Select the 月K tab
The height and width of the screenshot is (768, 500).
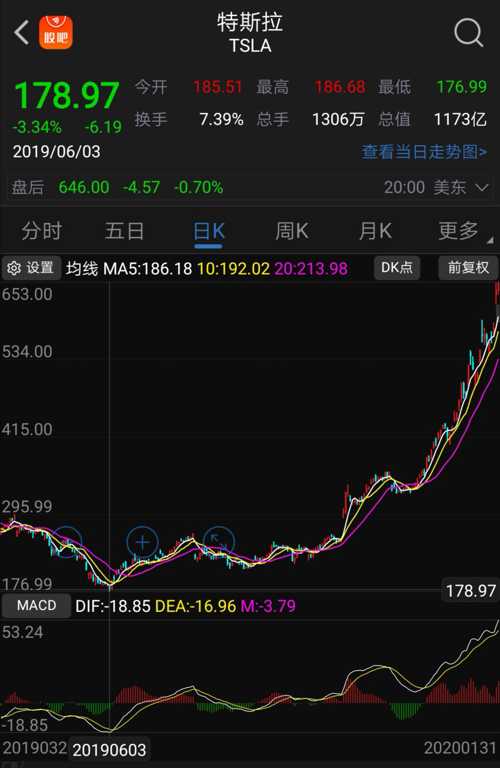tap(376, 231)
